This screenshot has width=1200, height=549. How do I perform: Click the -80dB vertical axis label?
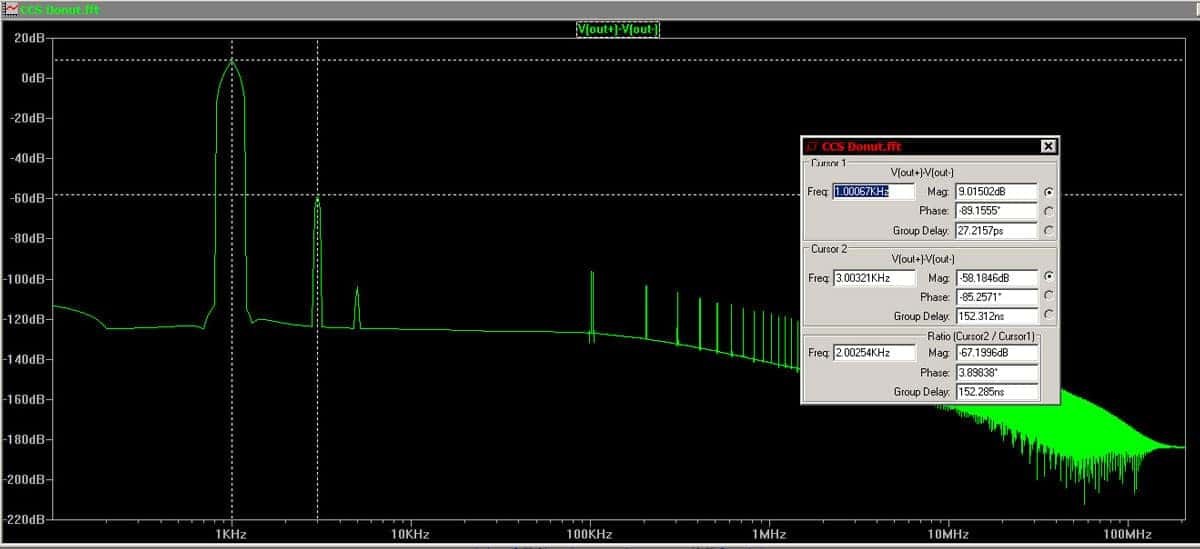click(x=27, y=239)
